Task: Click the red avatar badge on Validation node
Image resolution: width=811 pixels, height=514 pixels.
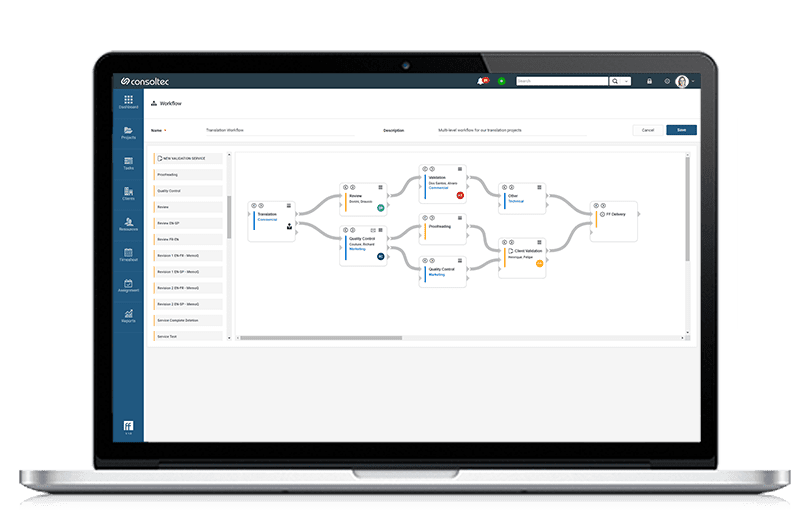Action: tap(460, 195)
